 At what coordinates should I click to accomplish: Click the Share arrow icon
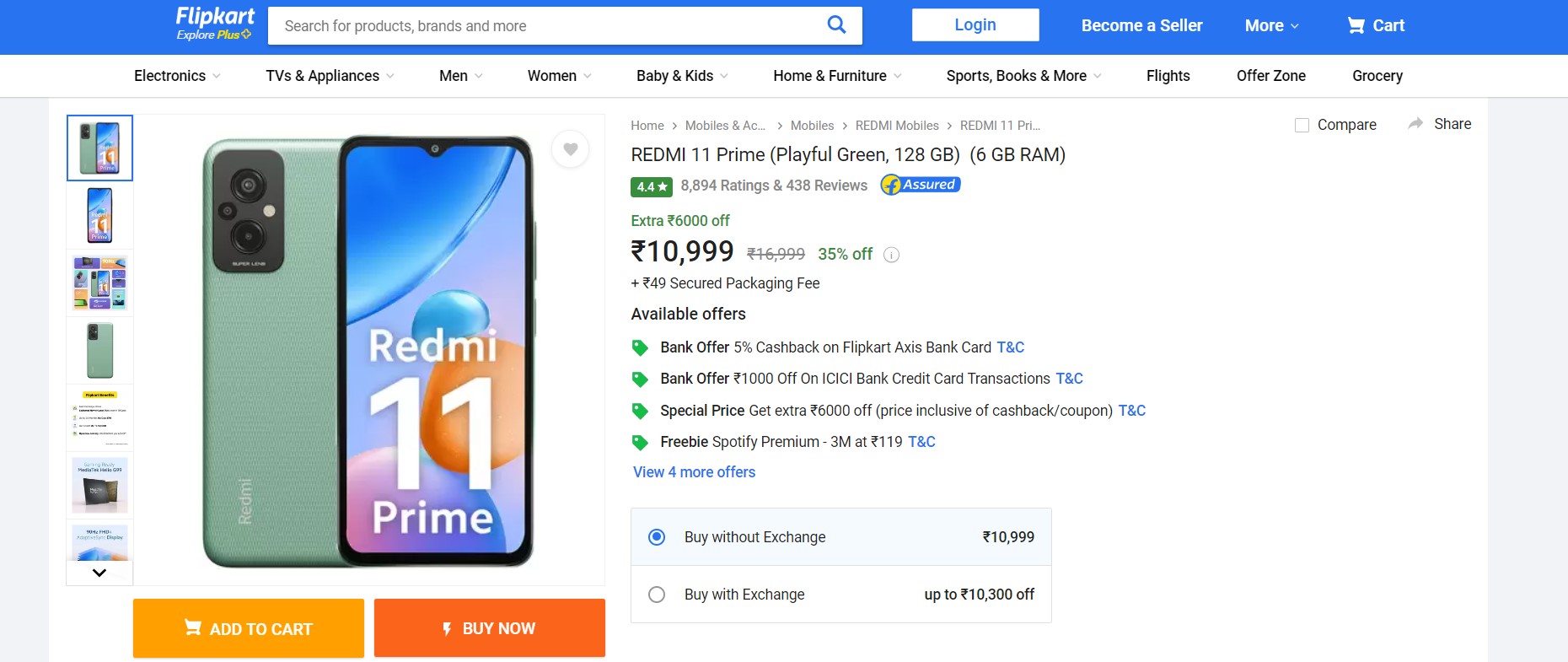[1415, 124]
